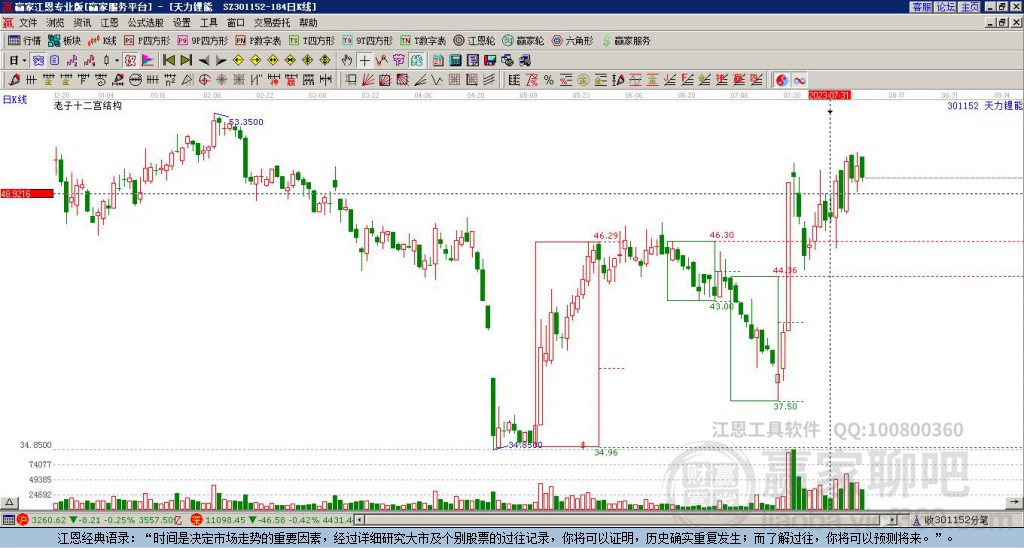Open the 工具 menu
The height and width of the screenshot is (548, 1024).
pos(208,23)
